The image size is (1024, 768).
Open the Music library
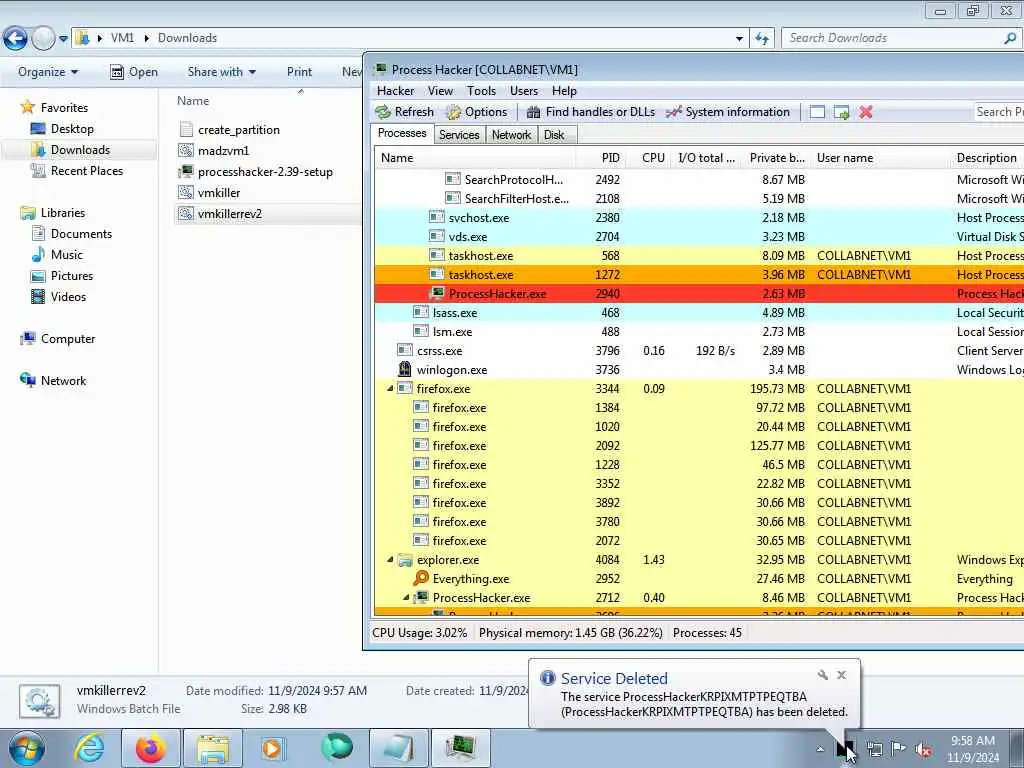[67, 255]
